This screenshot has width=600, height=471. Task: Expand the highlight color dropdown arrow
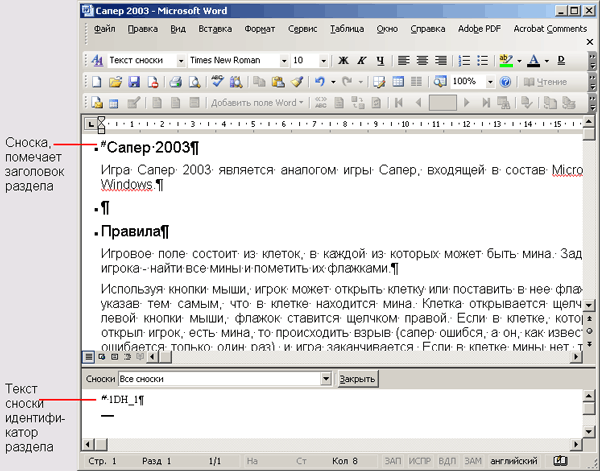coord(519,60)
